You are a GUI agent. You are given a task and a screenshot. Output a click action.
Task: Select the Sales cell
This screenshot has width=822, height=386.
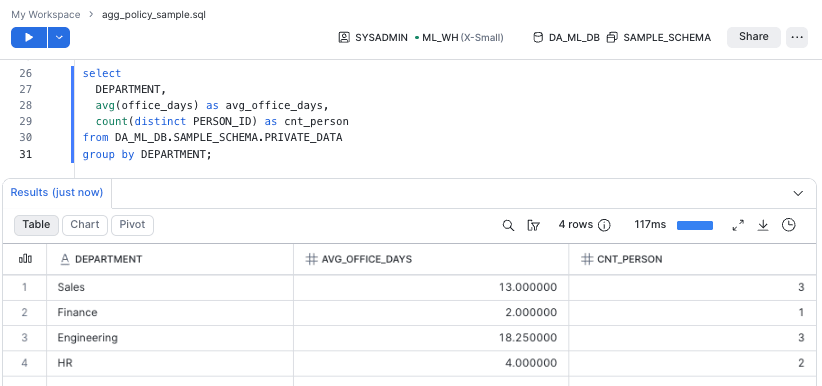(170, 287)
